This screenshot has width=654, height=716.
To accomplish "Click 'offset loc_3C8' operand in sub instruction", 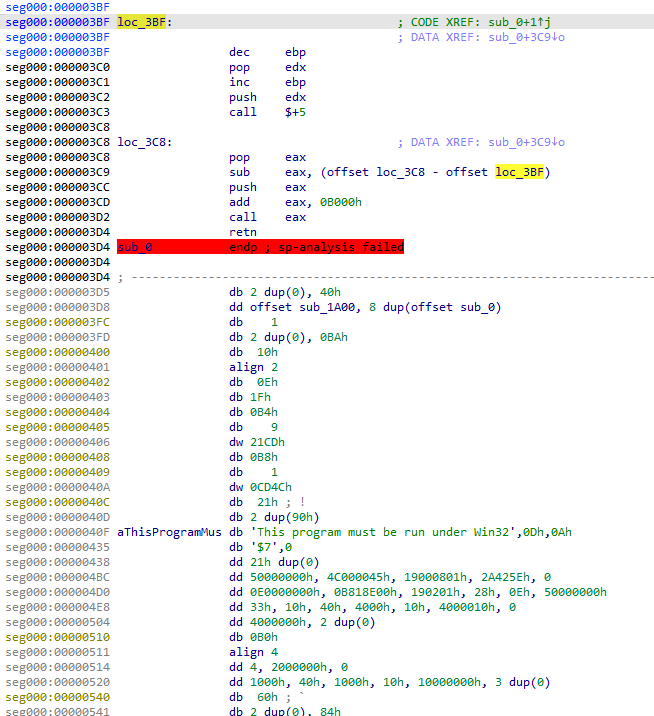I will (375, 172).
